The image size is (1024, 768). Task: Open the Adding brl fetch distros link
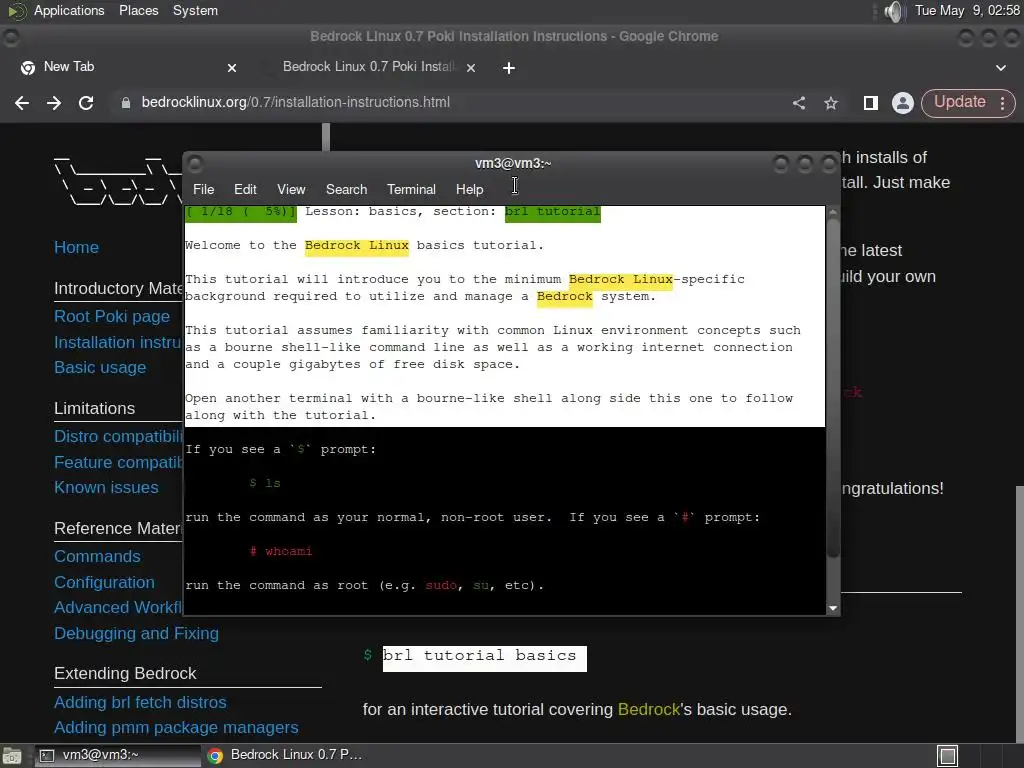[x=140, y=702]
